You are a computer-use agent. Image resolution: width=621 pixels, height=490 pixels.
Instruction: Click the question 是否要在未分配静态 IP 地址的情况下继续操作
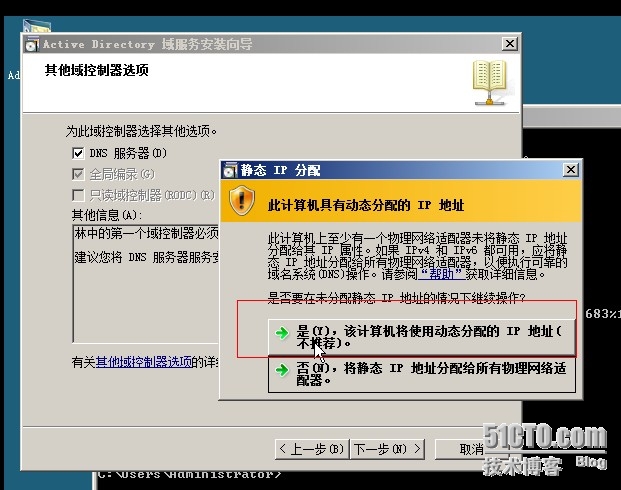click(x=396, y=297)
